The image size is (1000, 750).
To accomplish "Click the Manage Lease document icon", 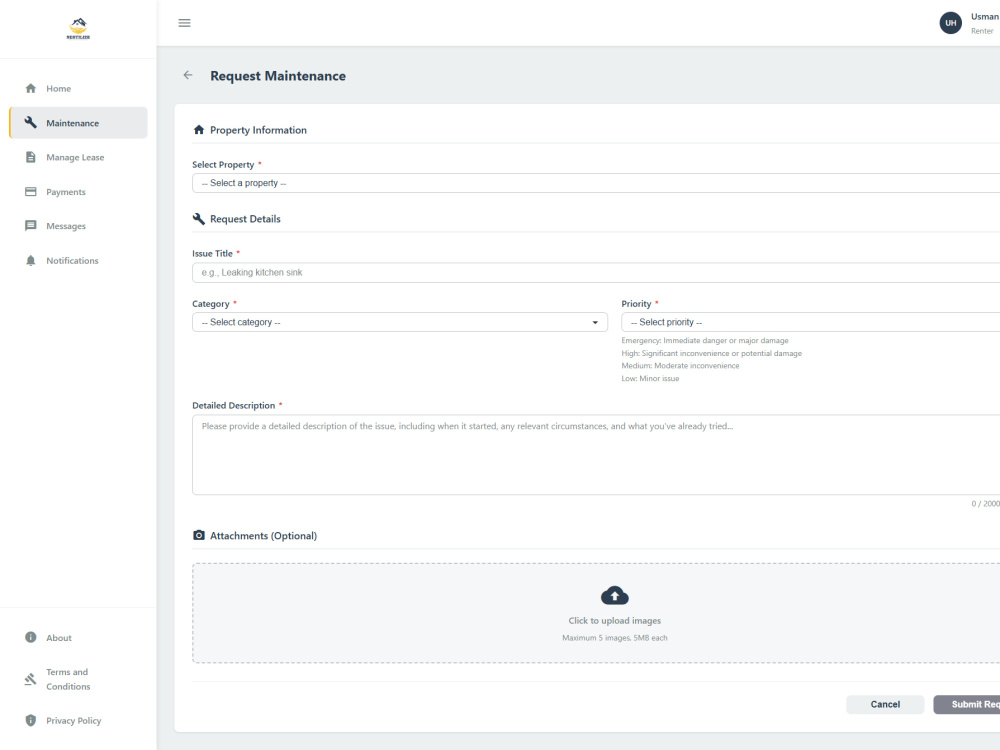I will [31, 157].
